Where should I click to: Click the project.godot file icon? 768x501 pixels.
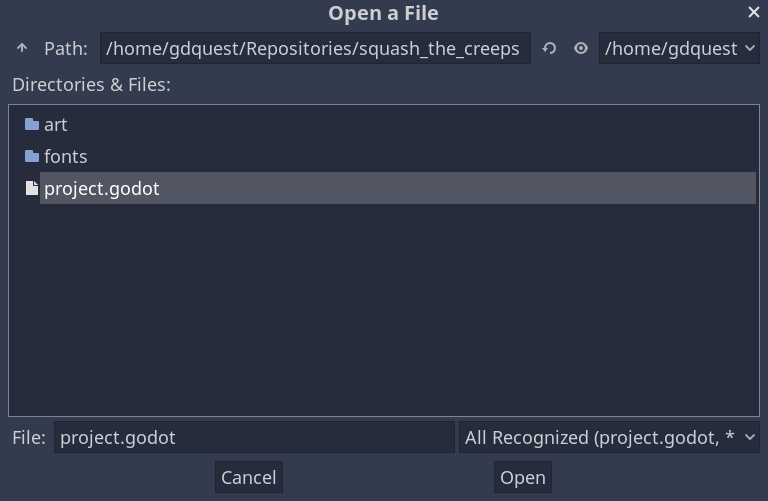click(x=32, y=189)
